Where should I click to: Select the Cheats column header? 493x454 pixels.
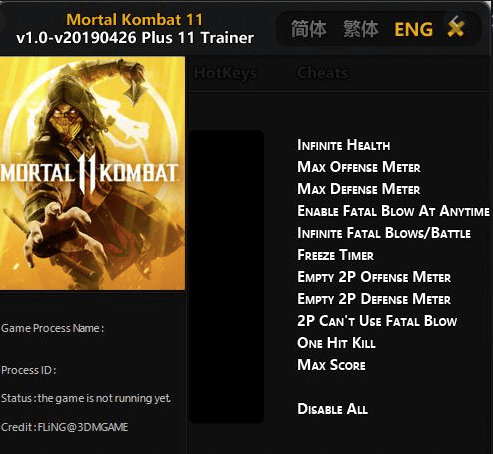(x=322, y=73)
